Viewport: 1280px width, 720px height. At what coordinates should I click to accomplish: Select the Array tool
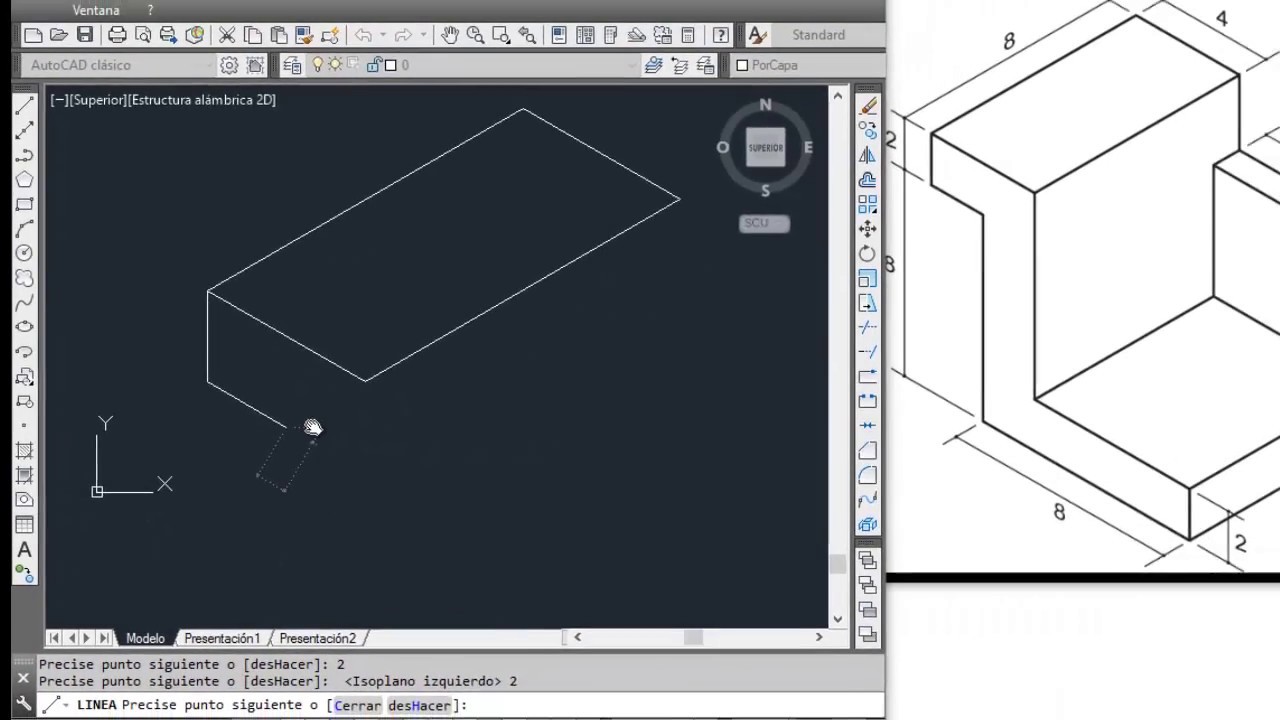(867, 204)
